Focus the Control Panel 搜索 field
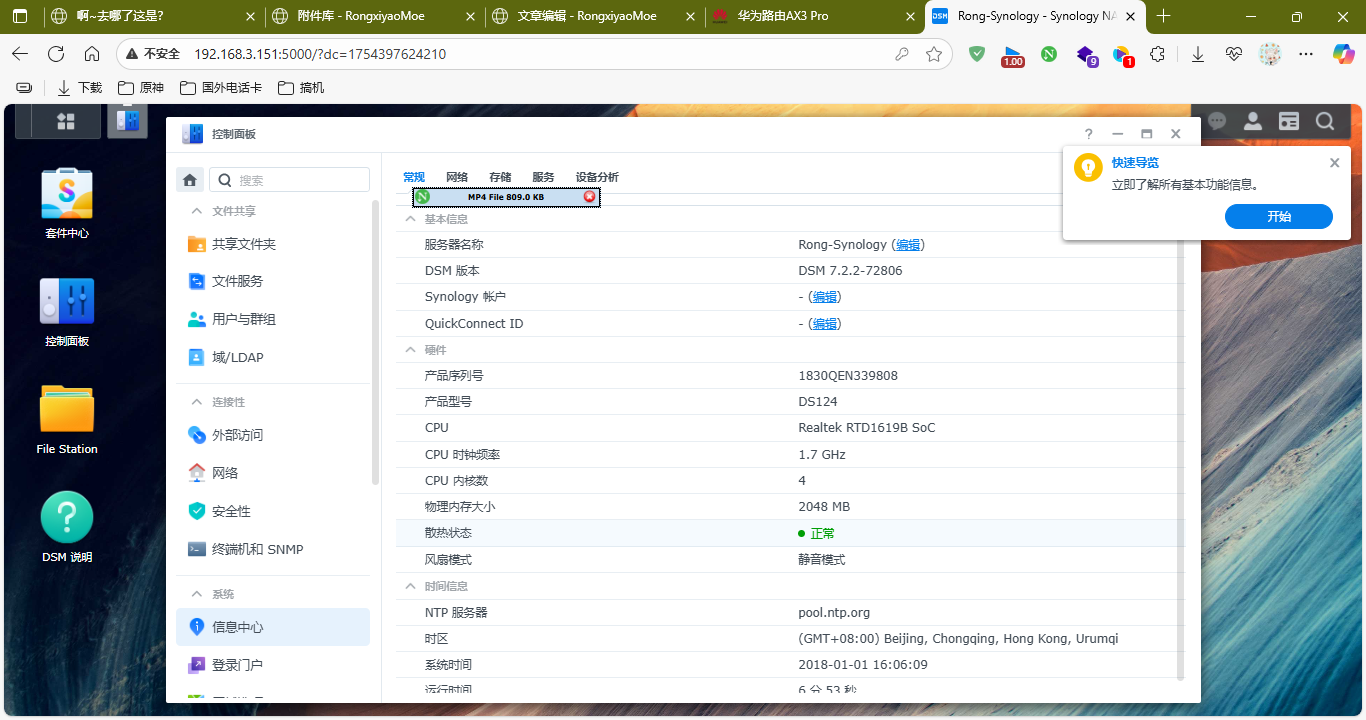The image size is (1366, 720). [290, 180]
